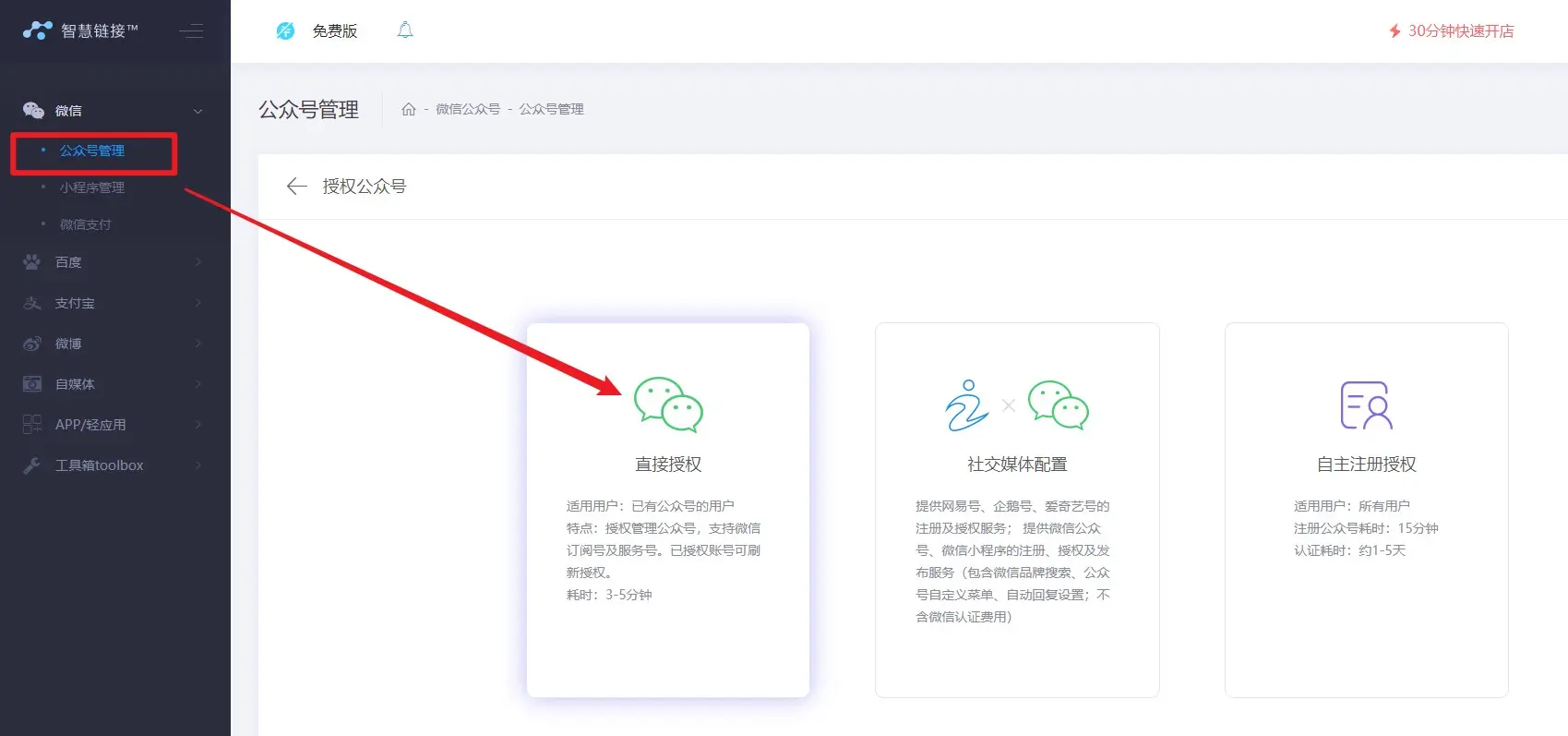The width and height of the screenshot is (1568, 736).
Task: Click the Baidu paw icon in sidebar
Action: (32, 262)
